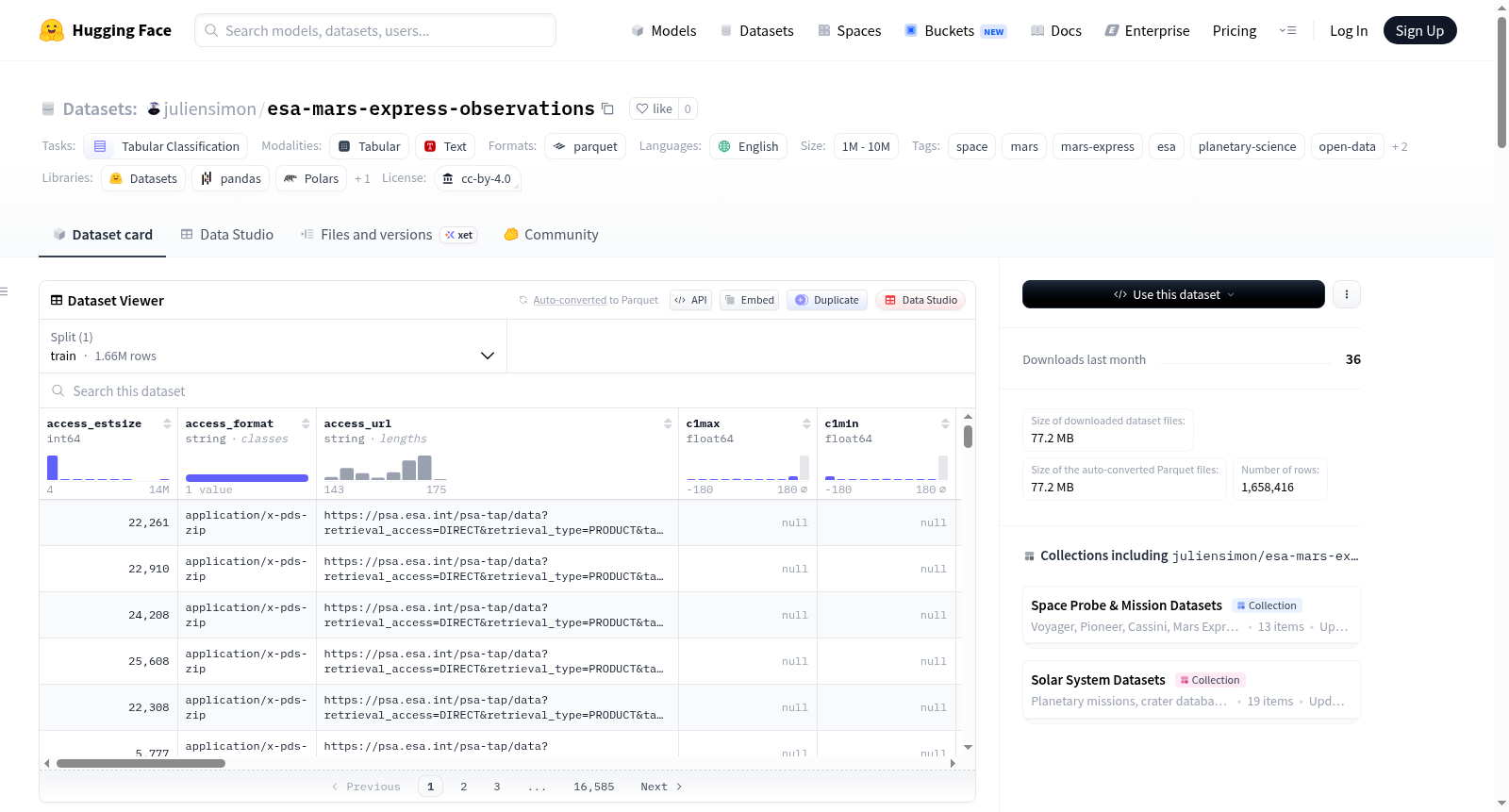The image size is (1509, 812).
Task: Open the cc-by-4.0 license tag
Action: tap(477, 178)
